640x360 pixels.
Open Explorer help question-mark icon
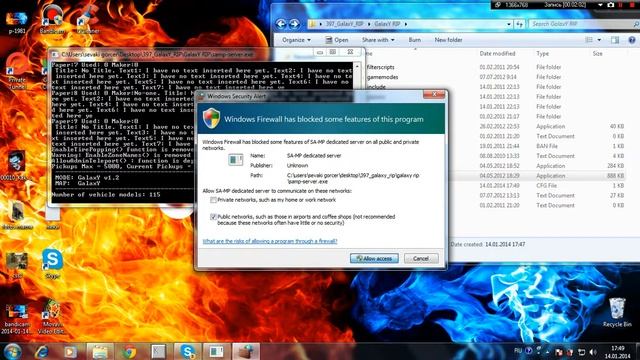[632, 40]
